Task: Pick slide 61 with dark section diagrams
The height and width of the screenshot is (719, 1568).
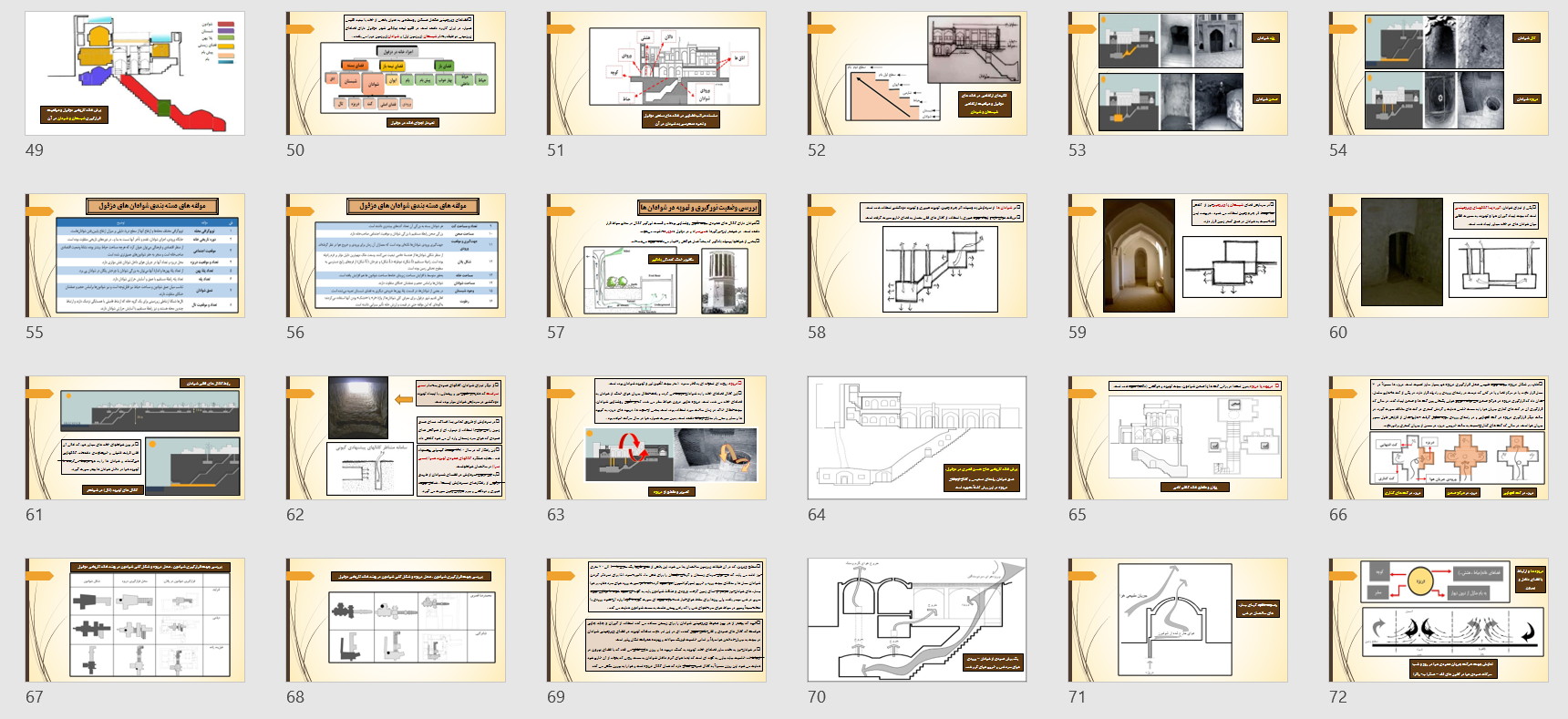Action: (135, 438)
